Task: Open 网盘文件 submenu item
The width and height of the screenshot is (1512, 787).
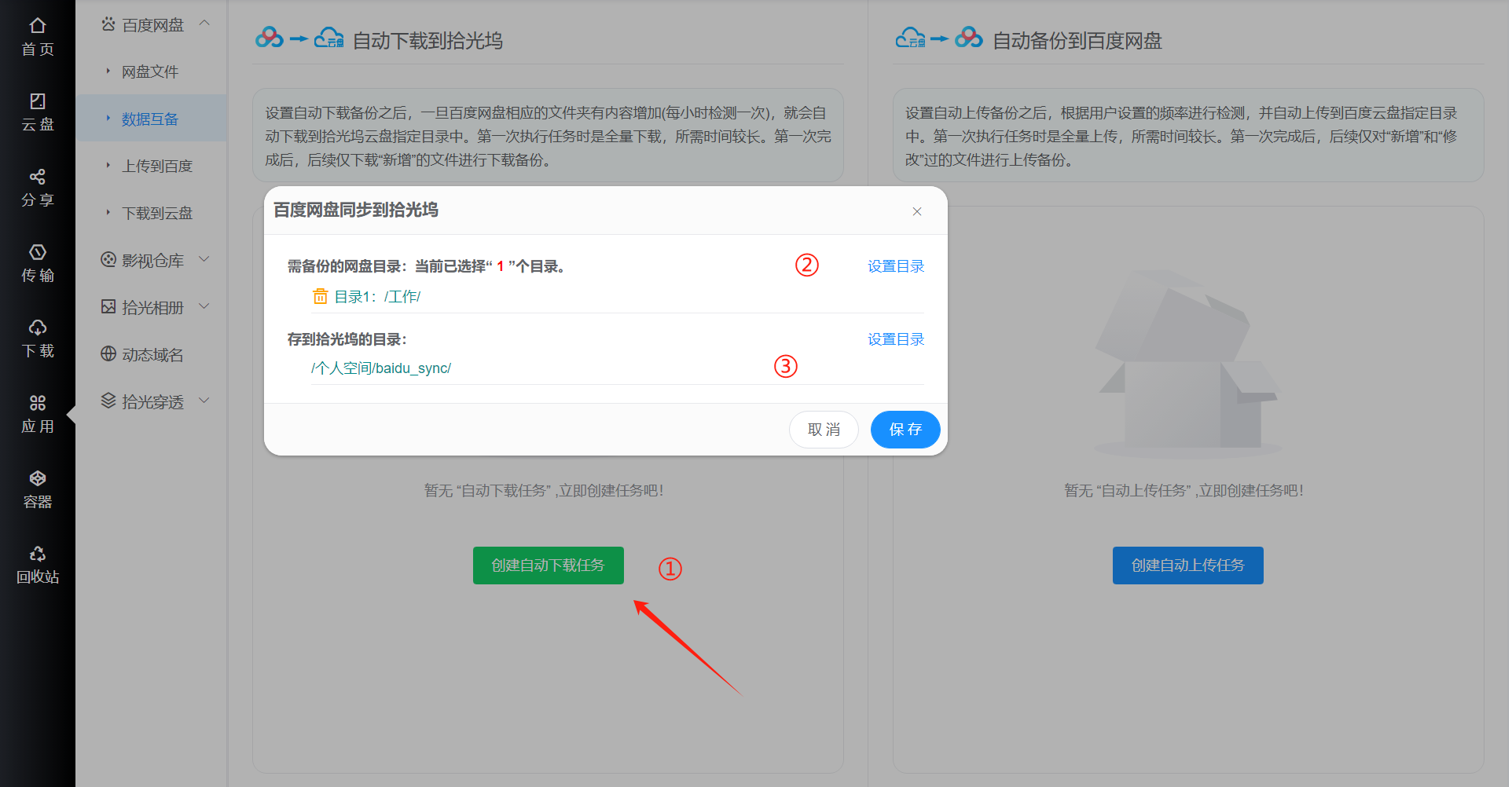Action: pyautogui.click(x=151, y=71)
